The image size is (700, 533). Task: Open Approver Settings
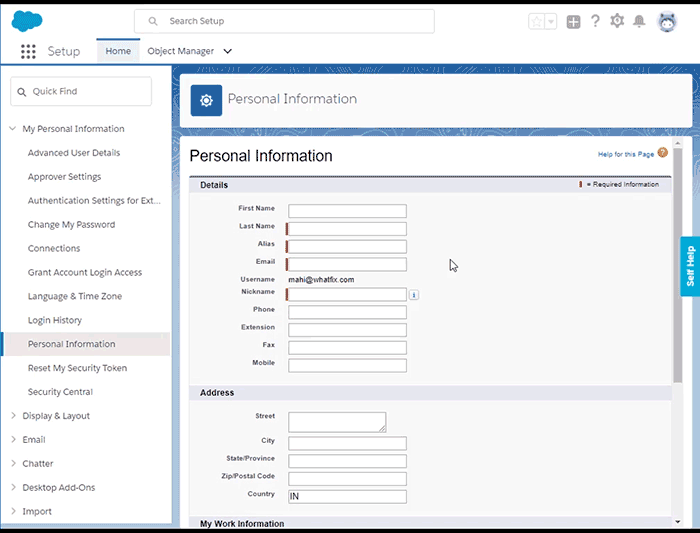click(64, 177)
